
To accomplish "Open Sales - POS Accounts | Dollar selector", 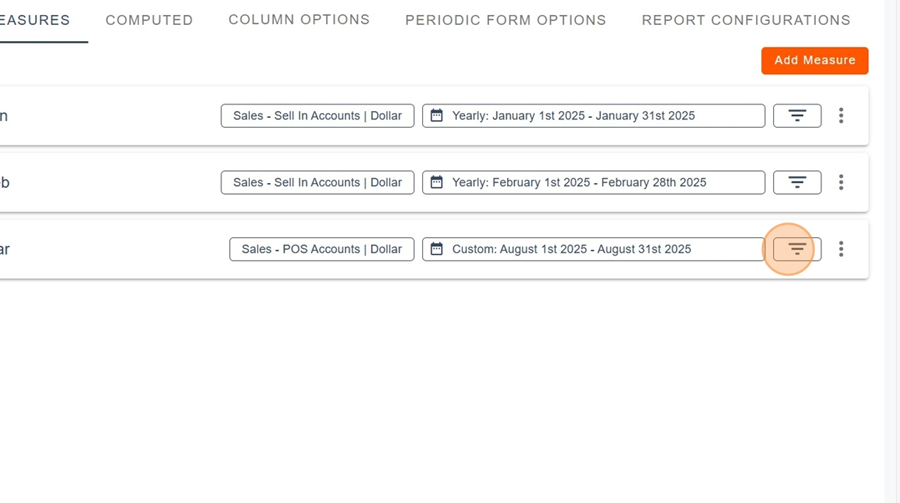I will point(321,249).
